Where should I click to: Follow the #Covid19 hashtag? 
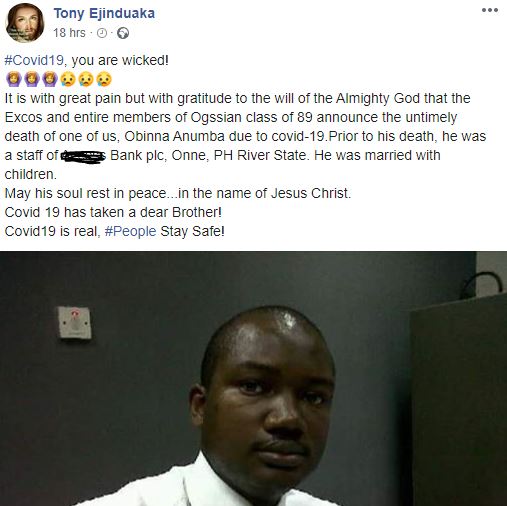tap(34, 60)
